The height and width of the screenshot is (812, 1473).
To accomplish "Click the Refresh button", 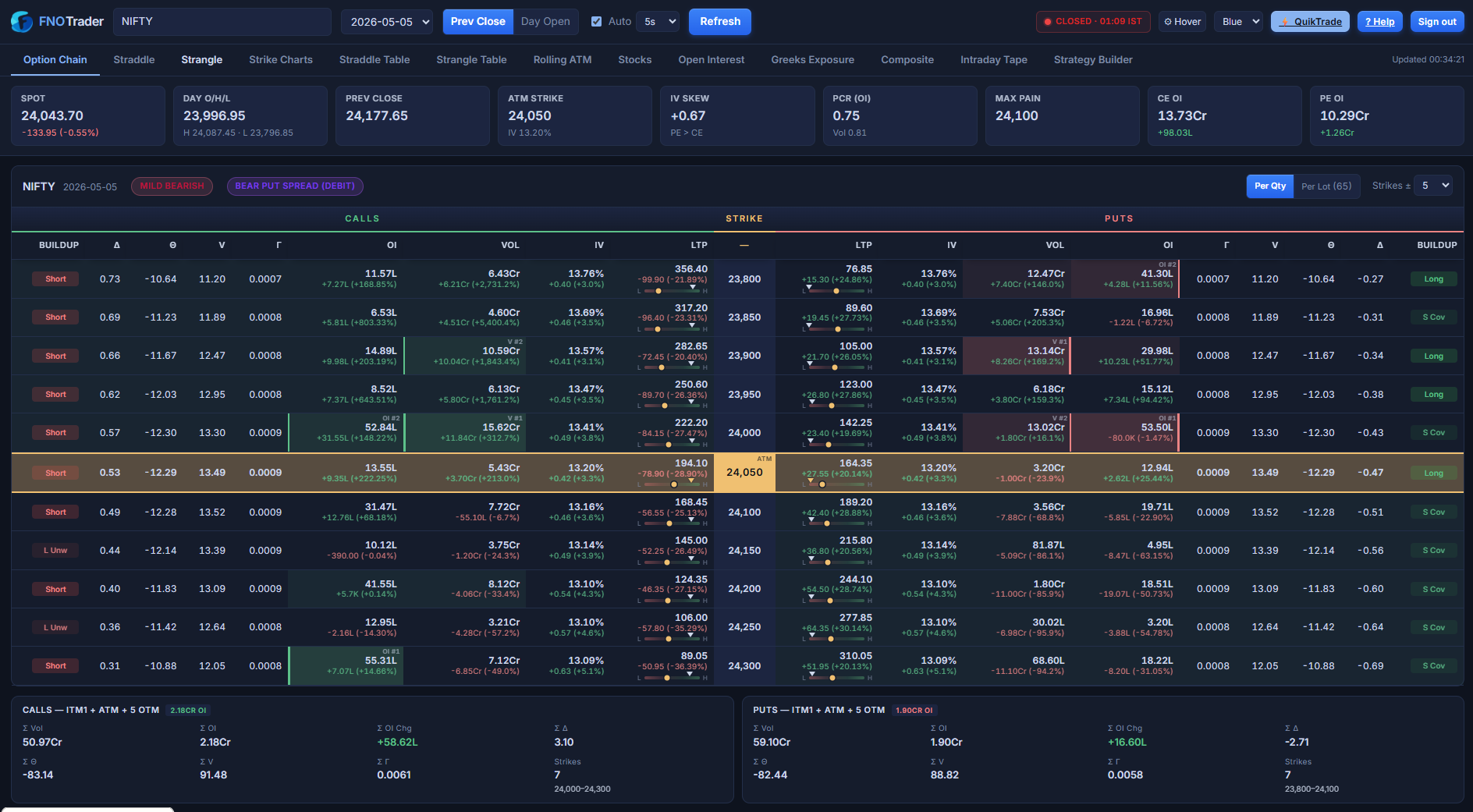I will (x=720, y=22).
